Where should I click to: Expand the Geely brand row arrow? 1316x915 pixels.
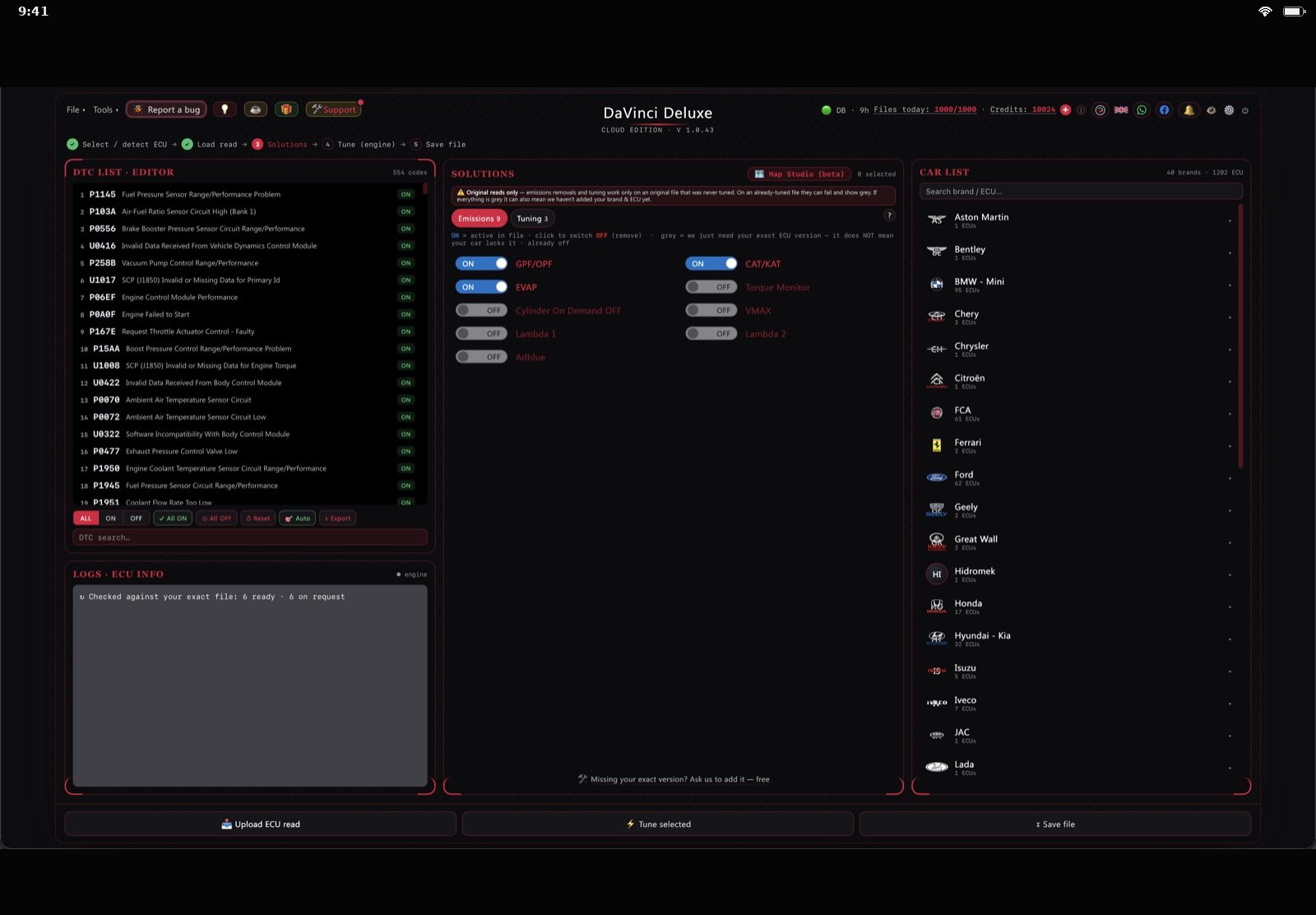click(x=1230, y=511)
